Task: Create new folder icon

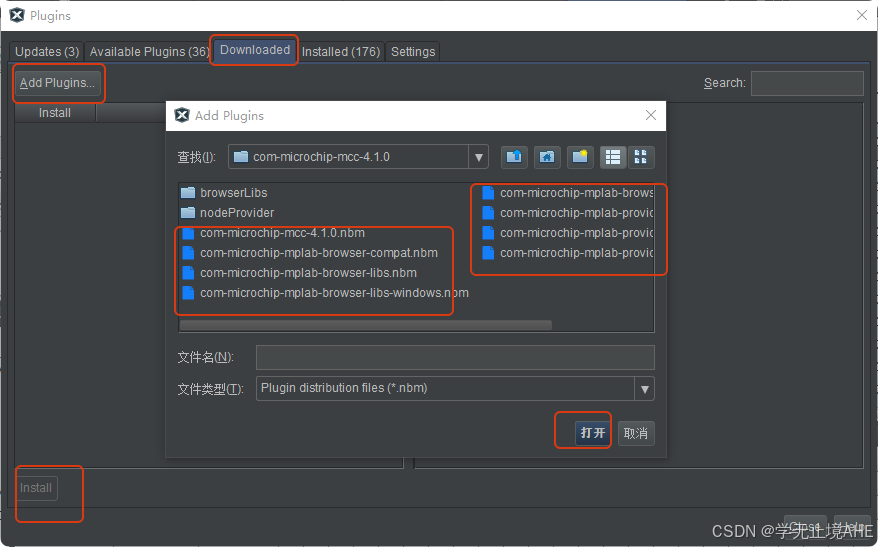Action: [580, 157]
